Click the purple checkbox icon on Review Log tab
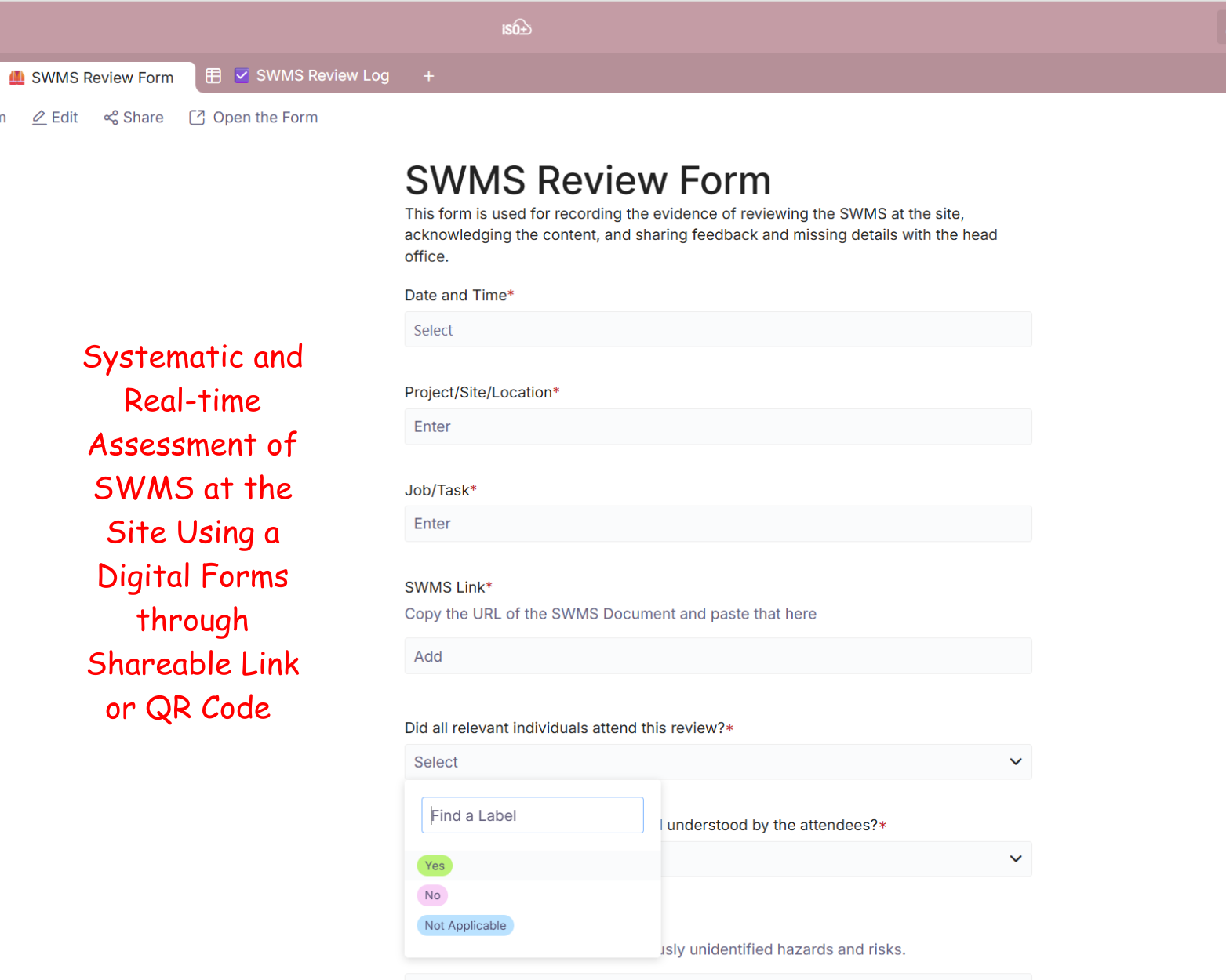1226x980 pixels. [242, 76]
